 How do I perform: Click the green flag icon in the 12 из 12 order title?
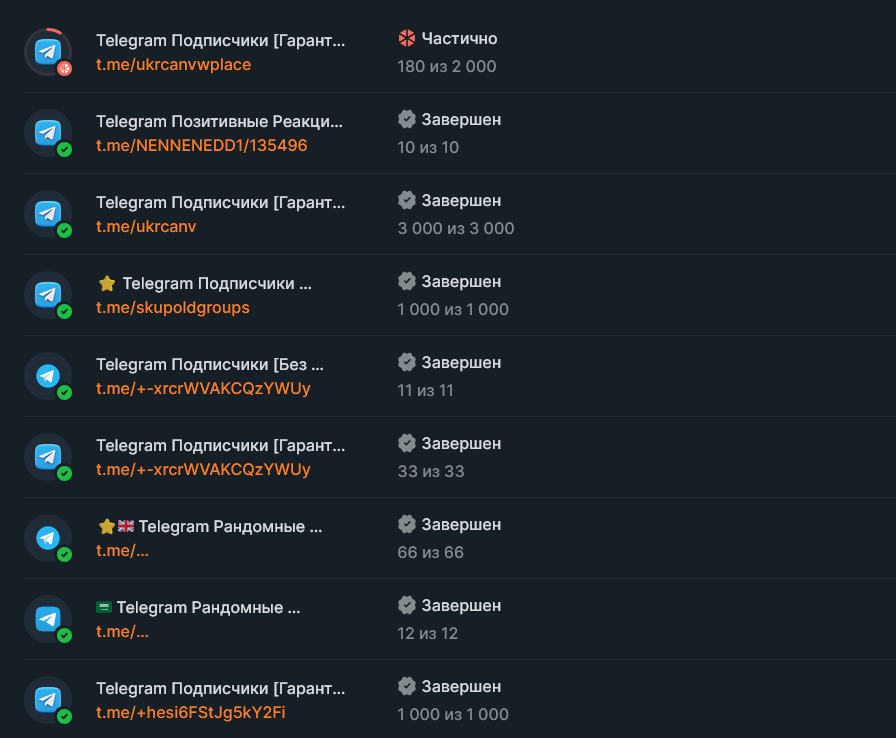coord(104,608)
